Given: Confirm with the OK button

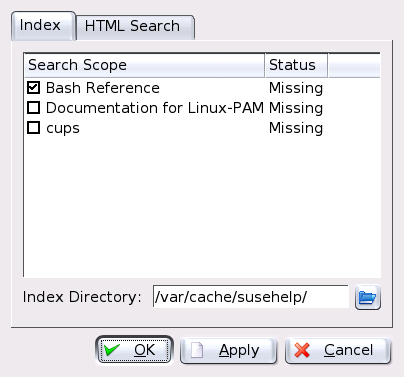Looking at the screenshot, I should (134, 350).
